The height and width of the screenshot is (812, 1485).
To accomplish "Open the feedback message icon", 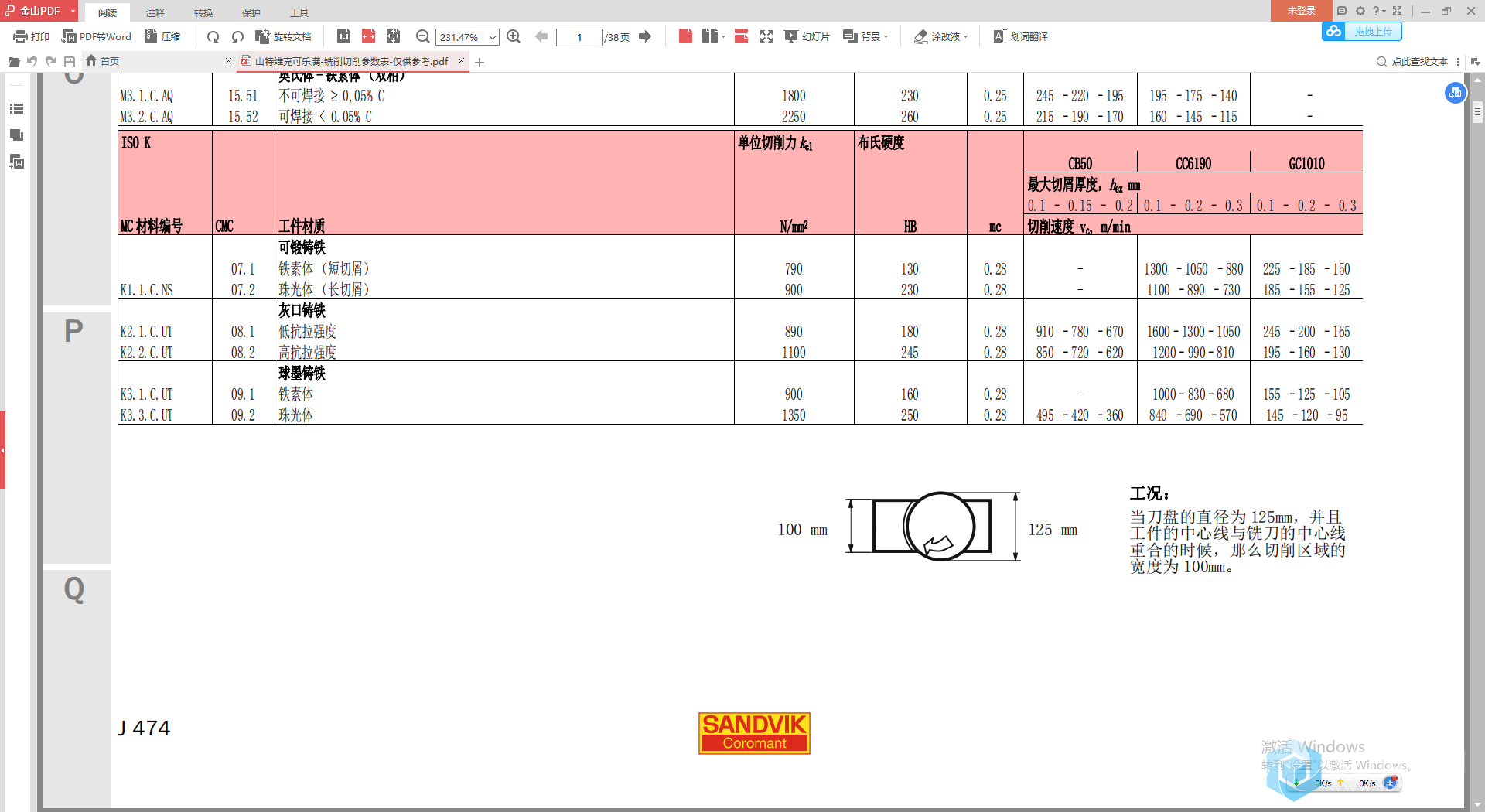I will tap(1342, 11).
